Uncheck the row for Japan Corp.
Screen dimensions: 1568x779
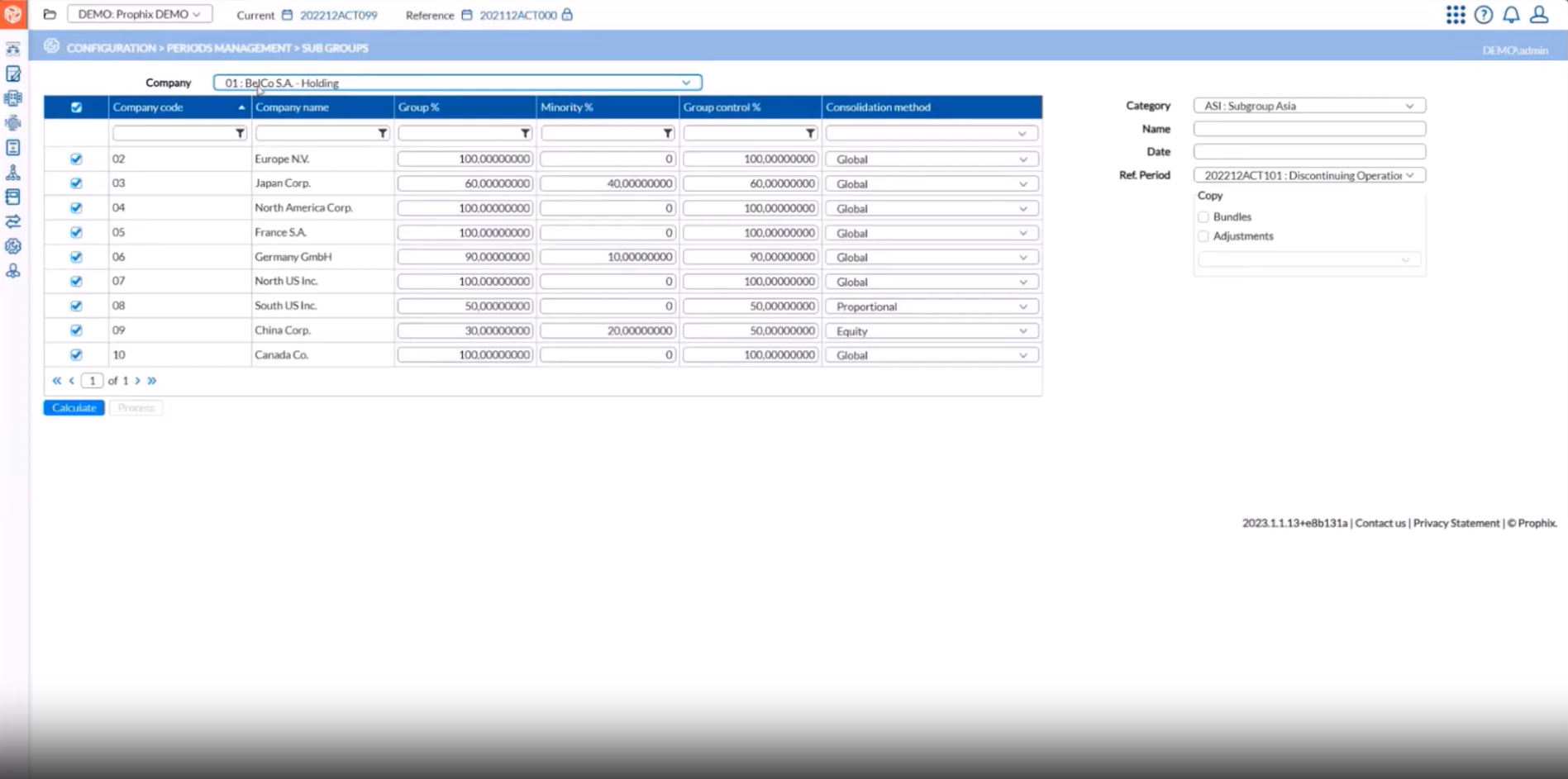[x=75, y=183]
